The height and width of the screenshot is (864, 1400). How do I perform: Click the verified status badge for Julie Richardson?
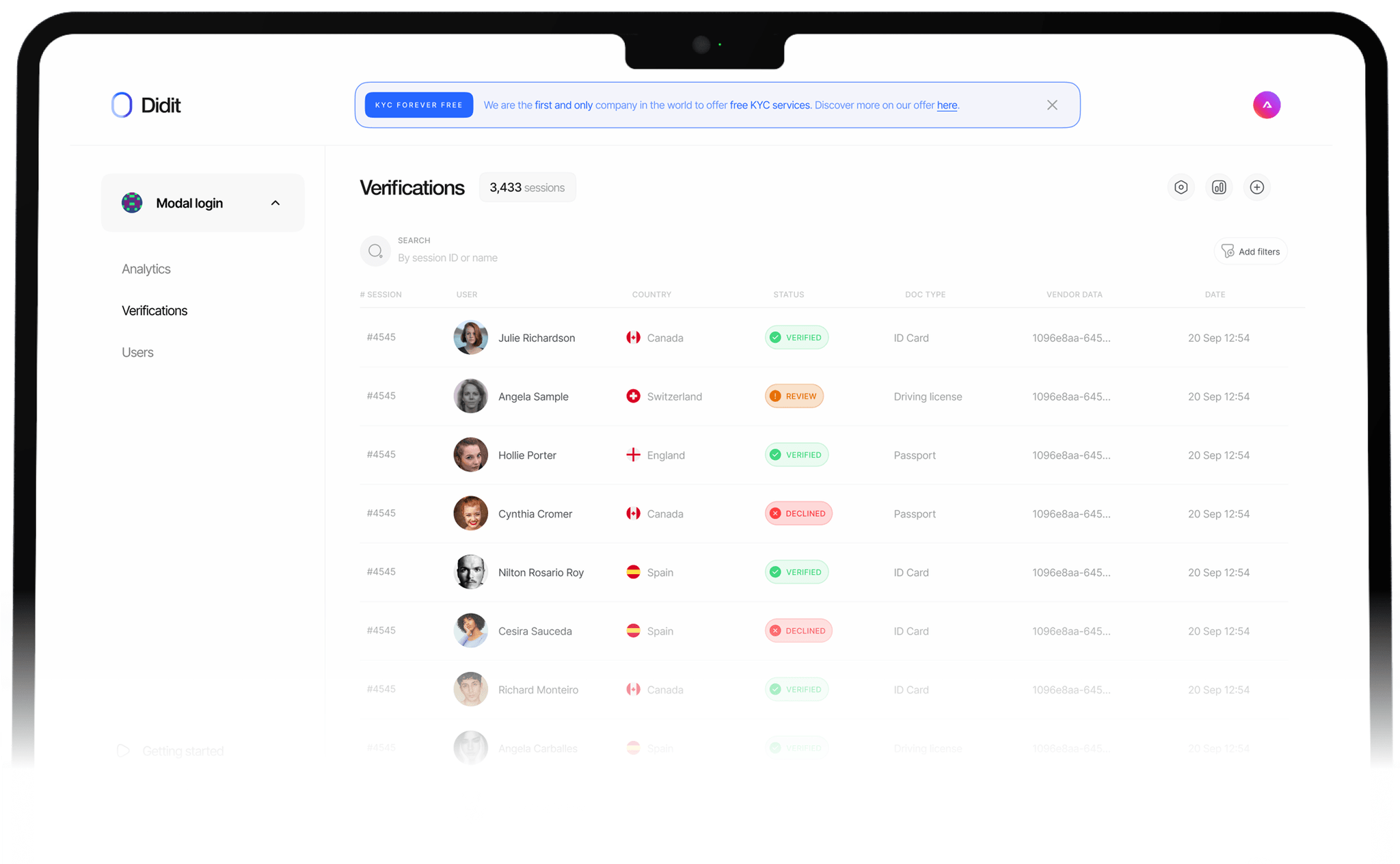796,337
